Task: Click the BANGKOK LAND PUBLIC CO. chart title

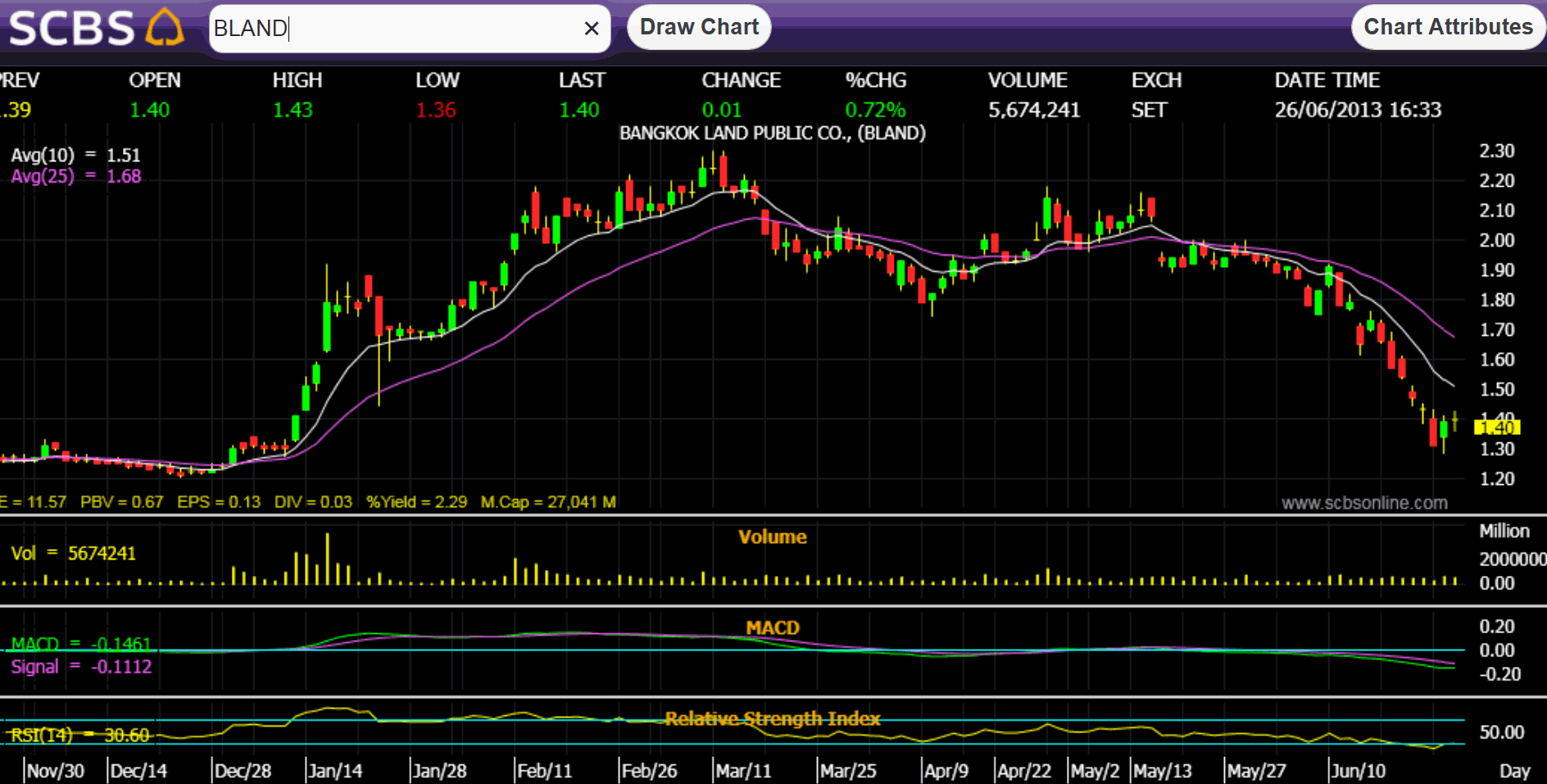Action: click(x=772, y=133)
